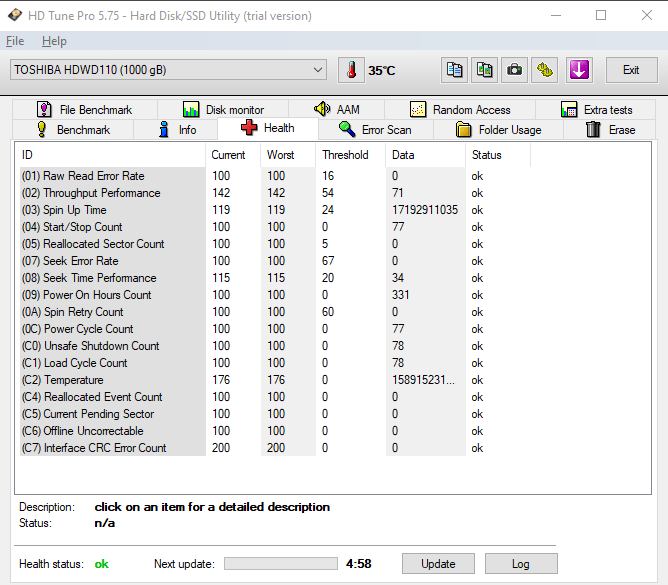Open the TOSHIBA HDWD110 drive dropdown

(x=168, y=70)
